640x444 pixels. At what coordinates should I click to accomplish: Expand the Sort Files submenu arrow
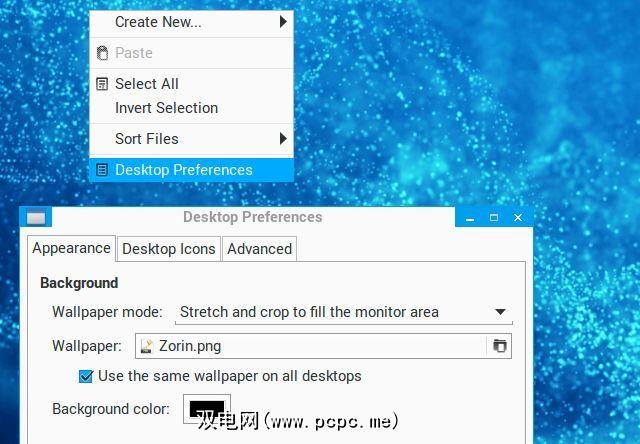283,139
